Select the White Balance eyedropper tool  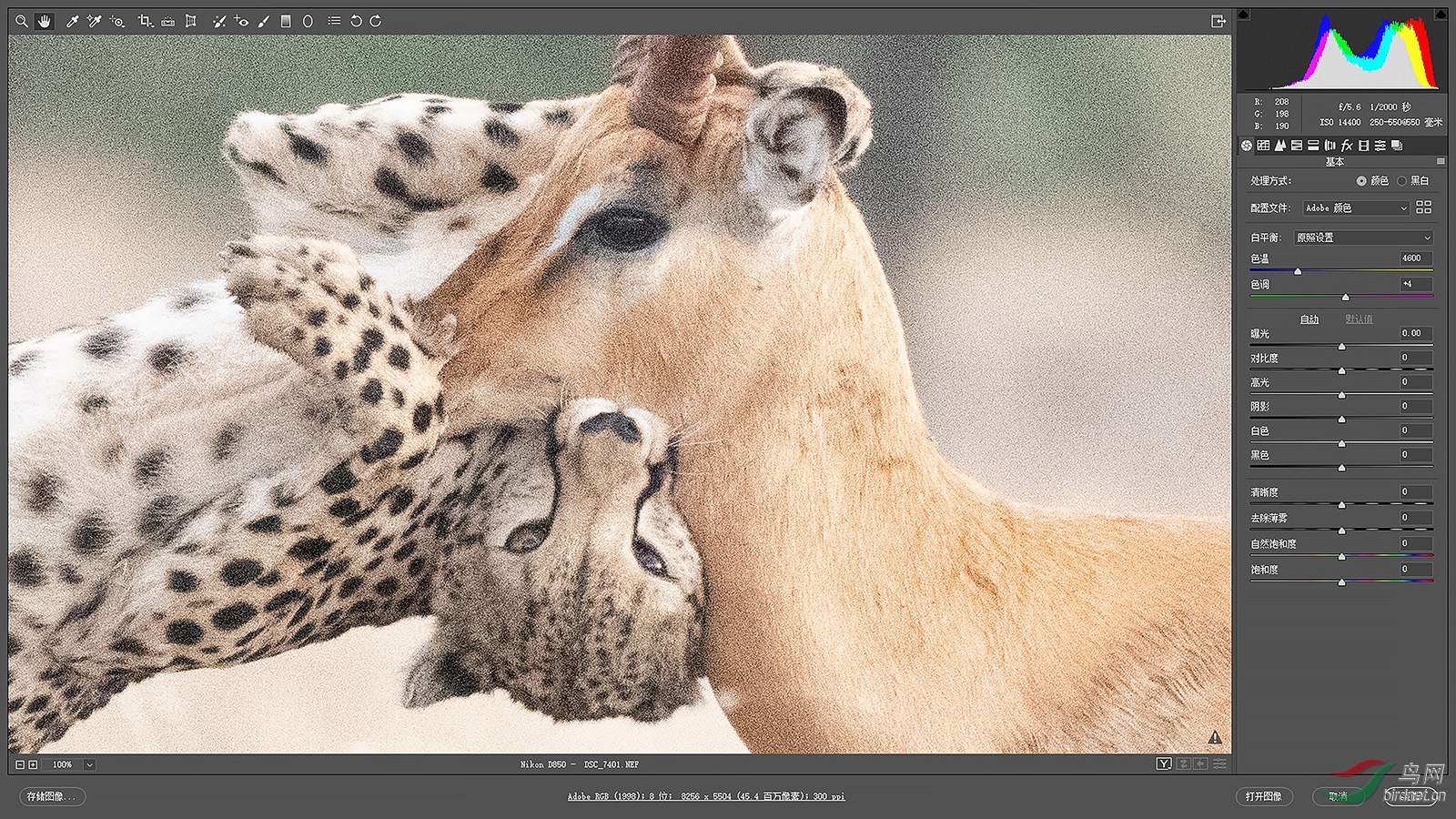72,21
